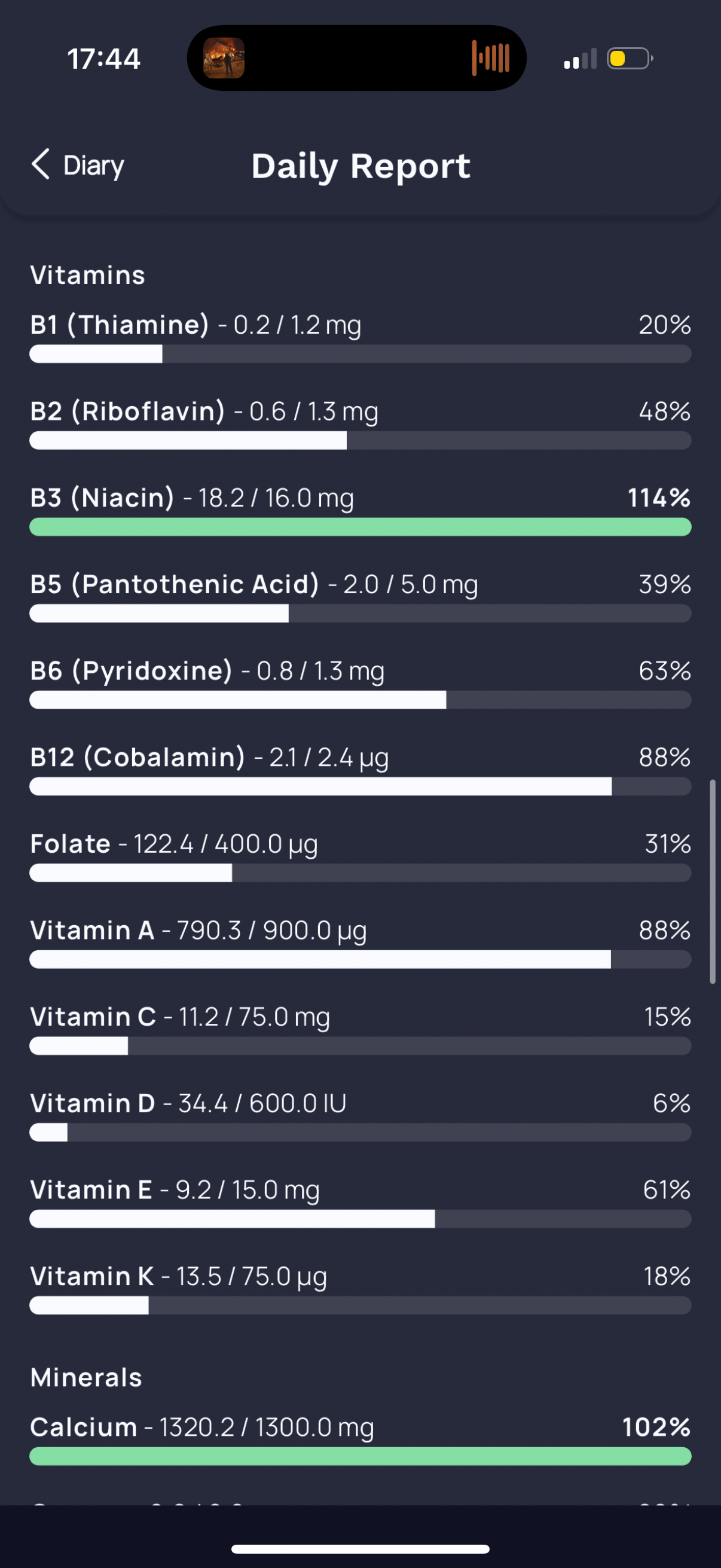Image resolution: width=721 pixels, height=1568 pixels.
Task: Tap the cellular signal bars icon
Action: click(580, 59)
